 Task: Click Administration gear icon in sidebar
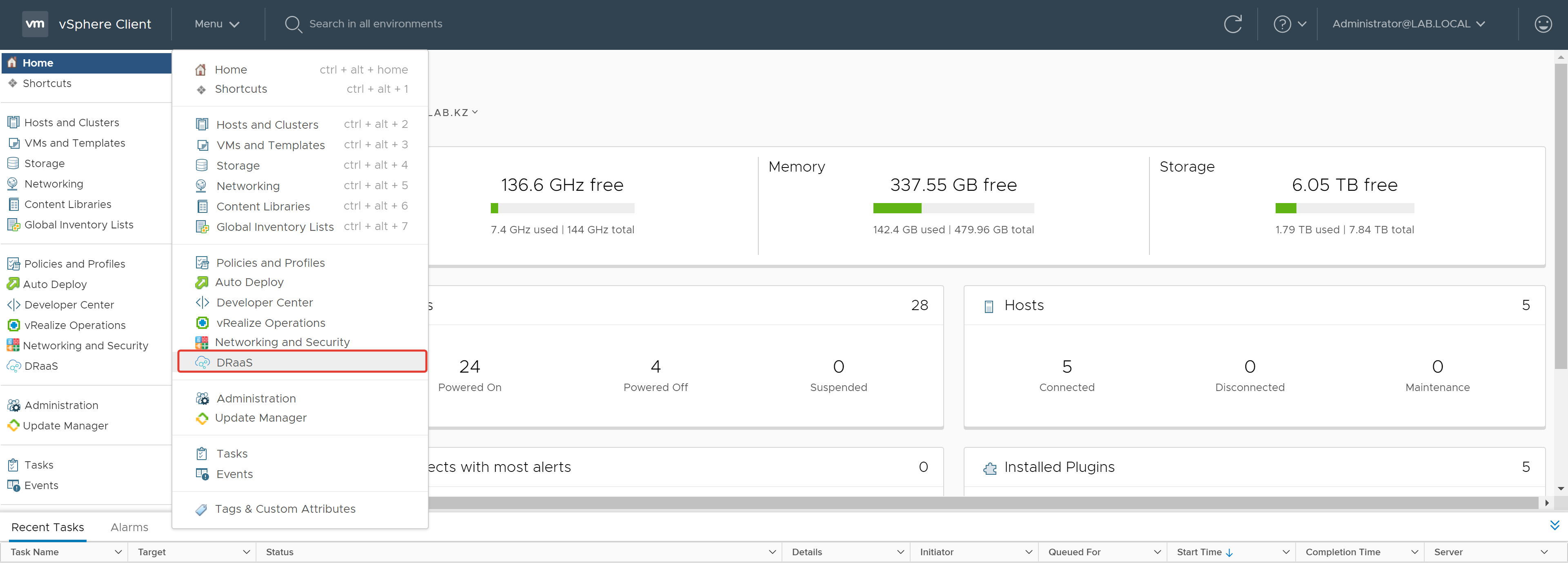coord(13,405)
